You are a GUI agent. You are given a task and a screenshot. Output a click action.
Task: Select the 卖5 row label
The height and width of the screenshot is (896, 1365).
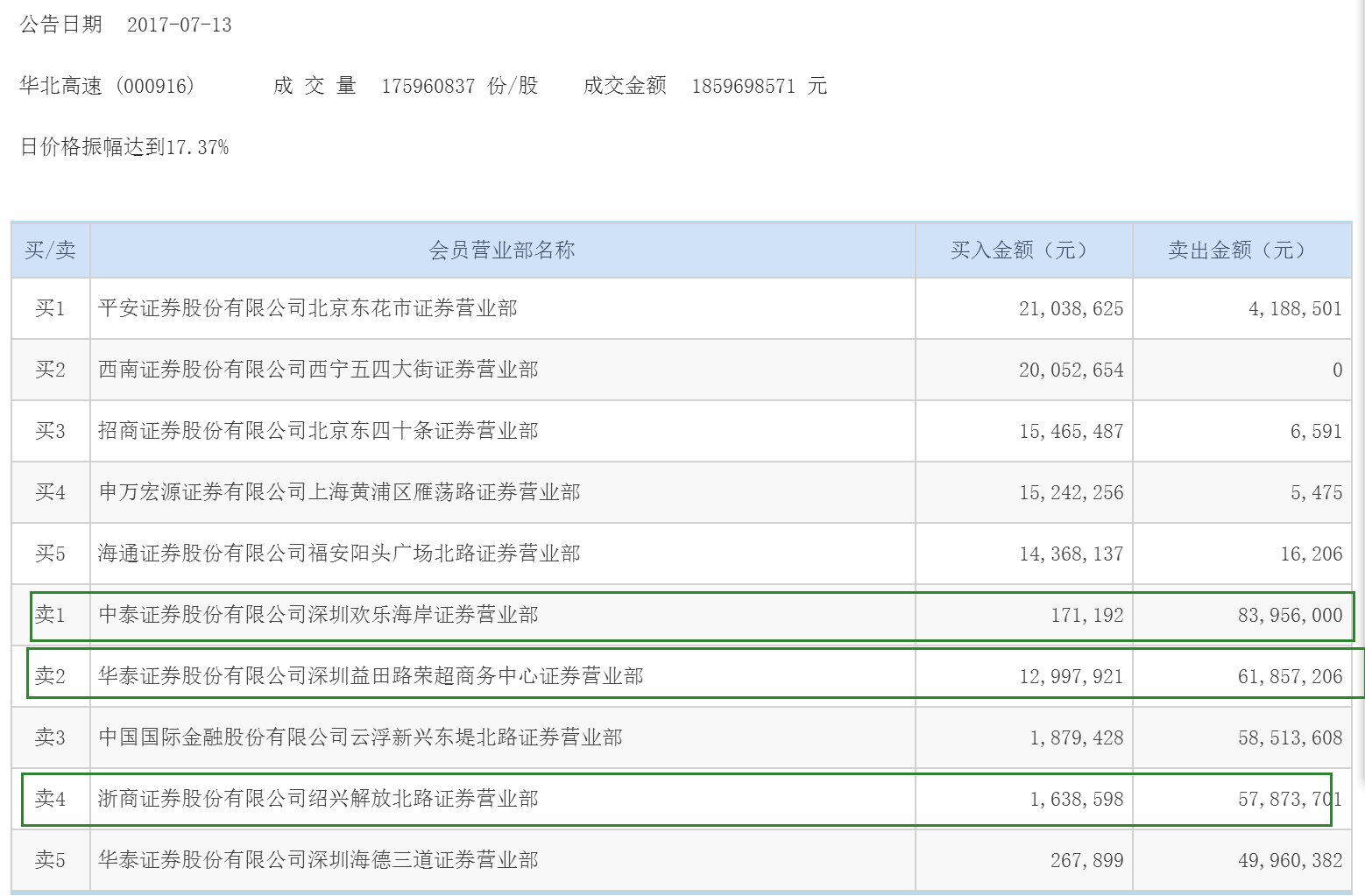(50, 860)
